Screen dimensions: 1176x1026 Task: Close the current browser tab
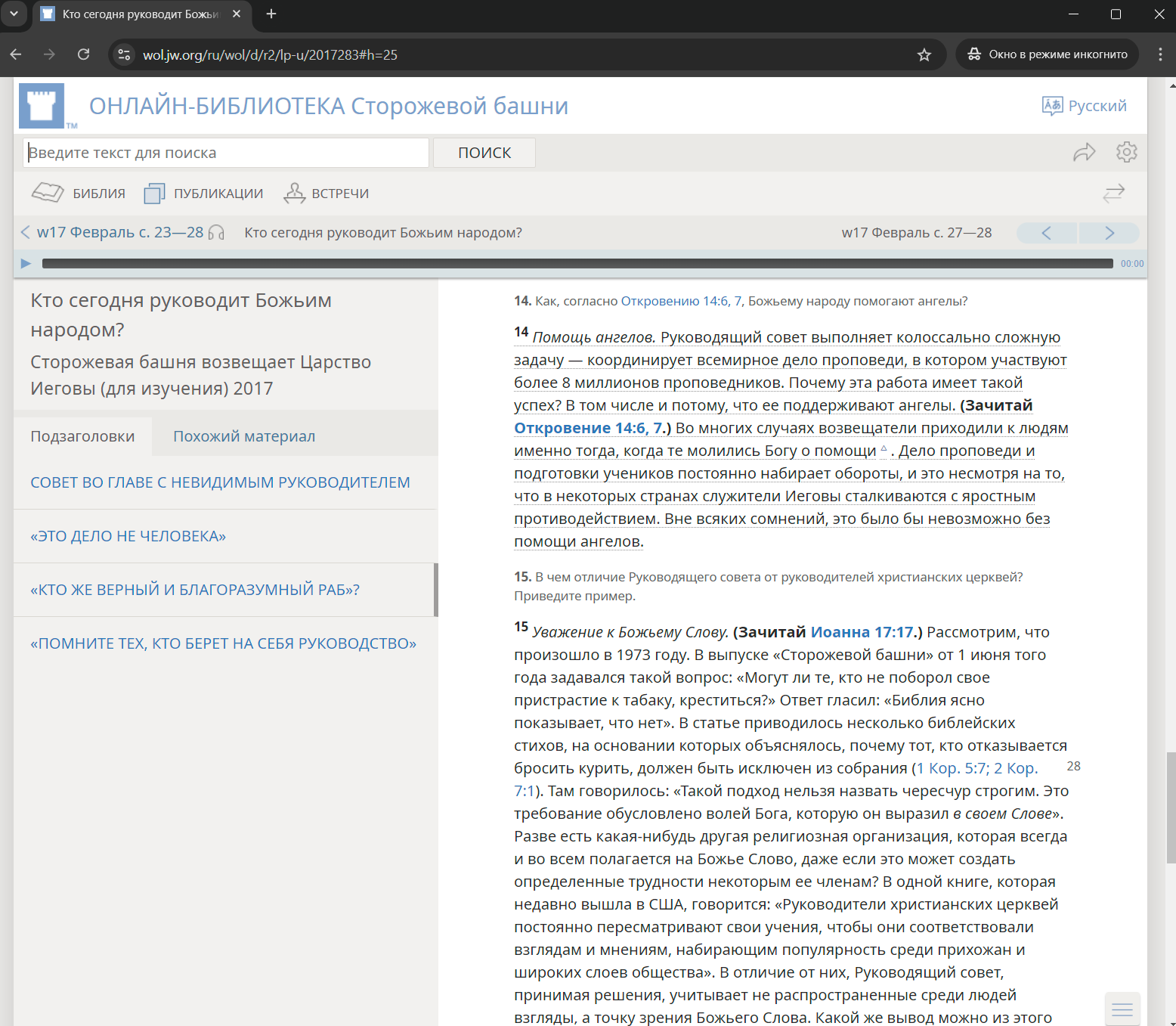click(237, 14)
